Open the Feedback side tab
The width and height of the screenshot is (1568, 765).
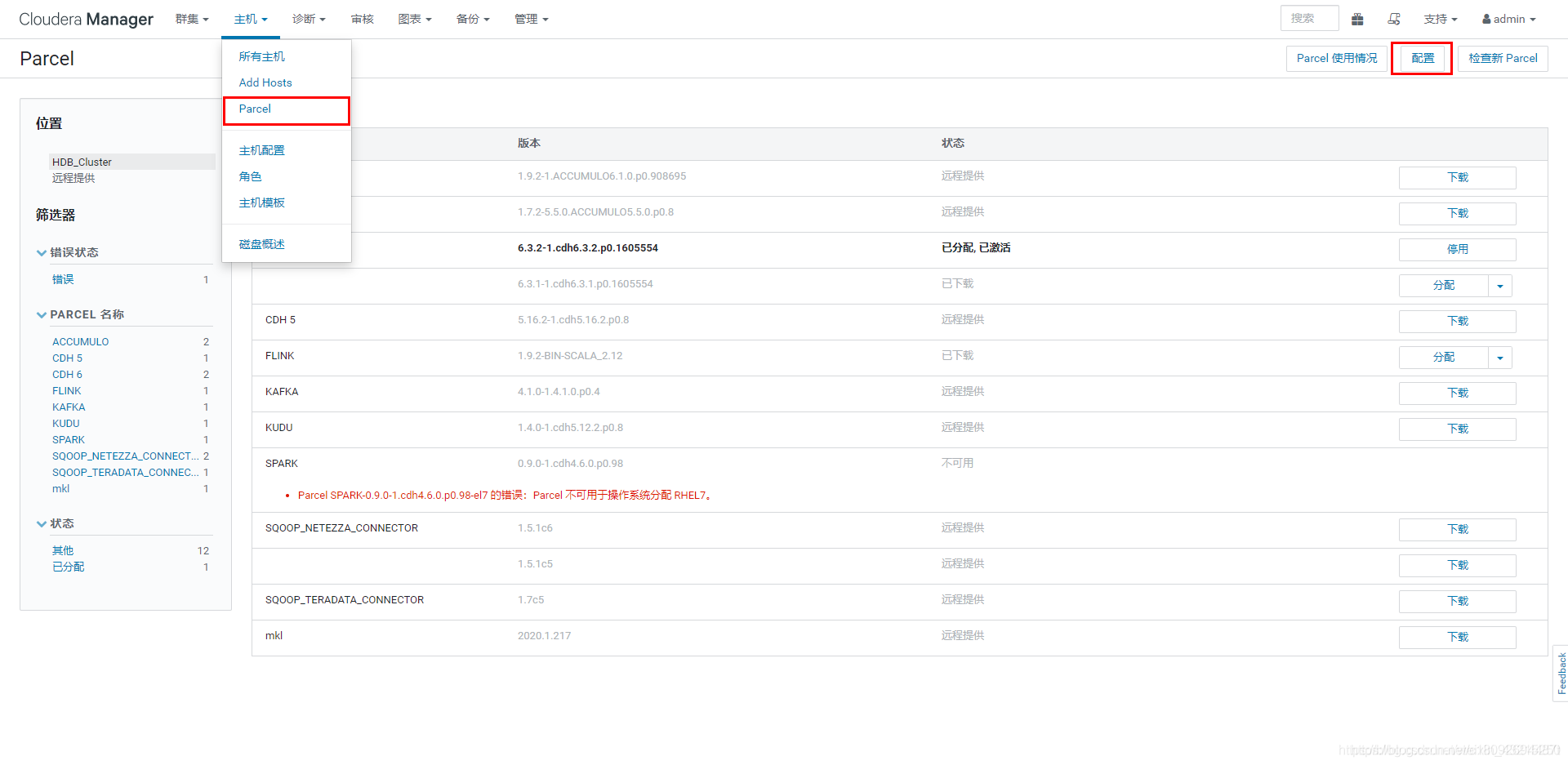pyautogui.click(x=1561, y=673)
